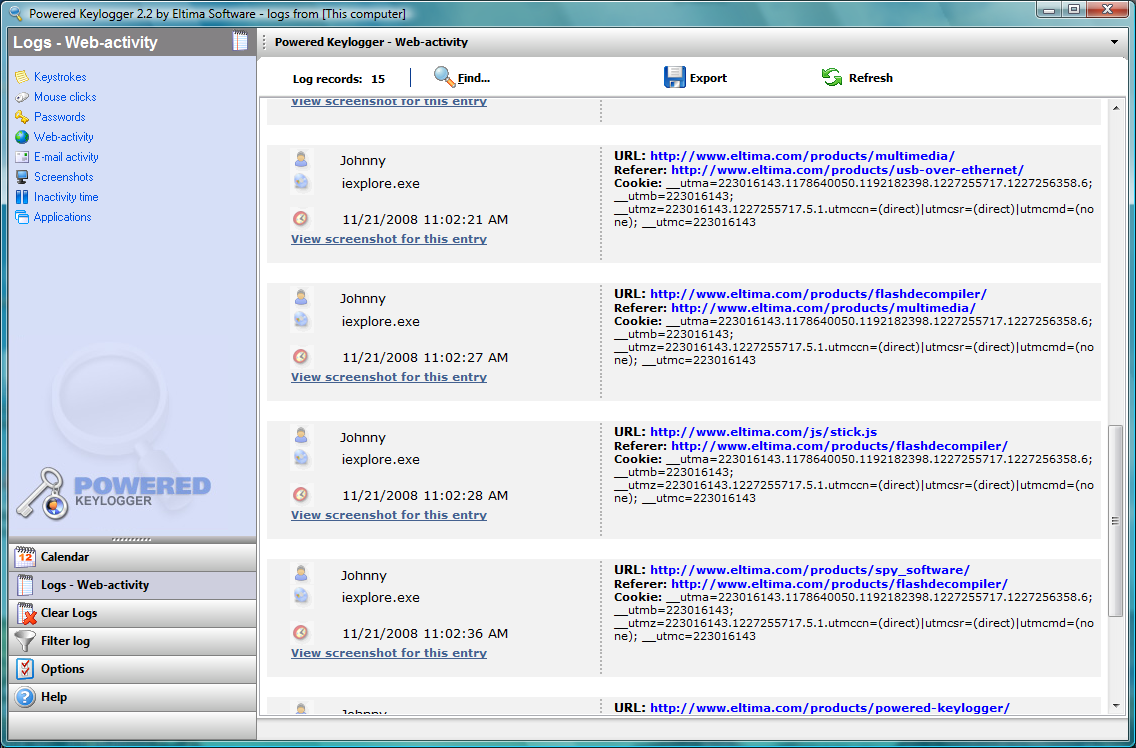The image size is (1136, 748).
Task: Click the iexplore icon in flashdecompiler entry
Action: click(301, 320)
